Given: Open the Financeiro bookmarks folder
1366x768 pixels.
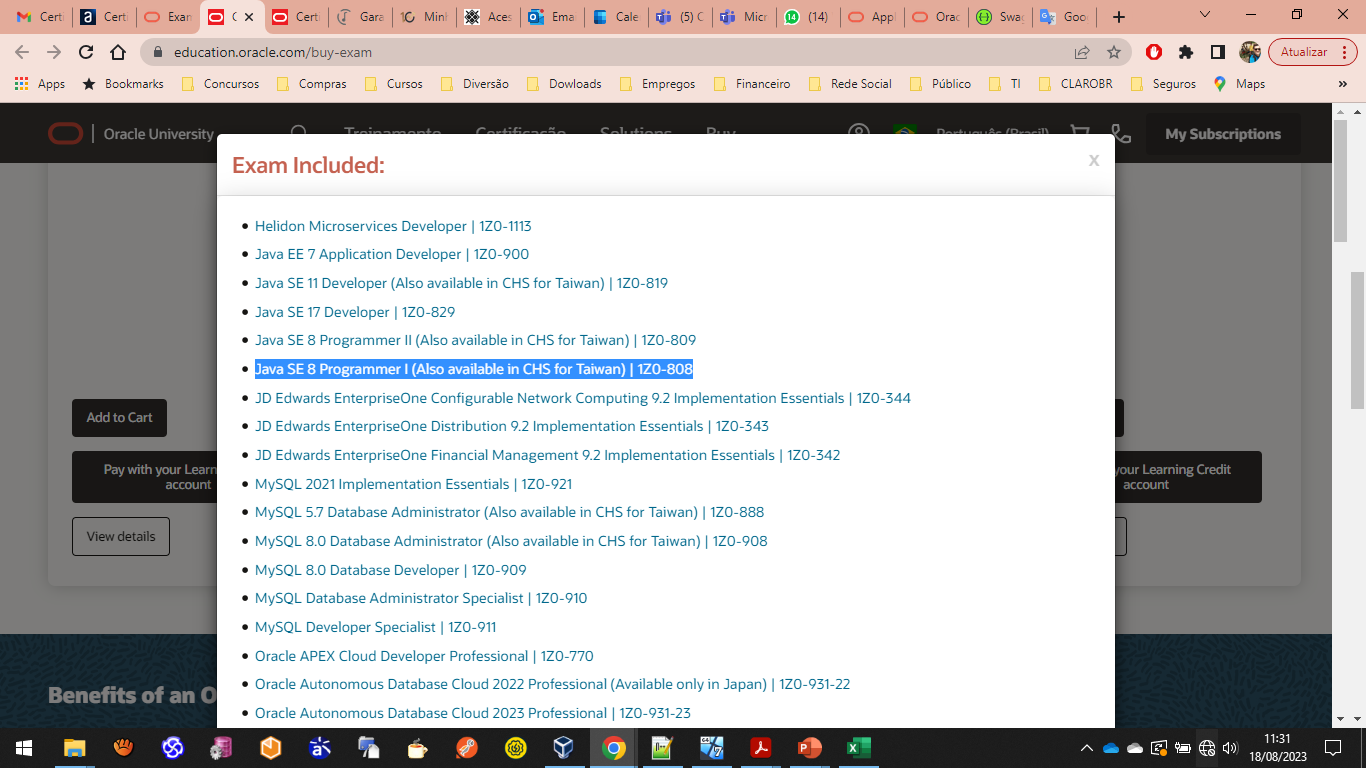Looking at the screenshot, I should pyautogui.click(x=752, y=84).
